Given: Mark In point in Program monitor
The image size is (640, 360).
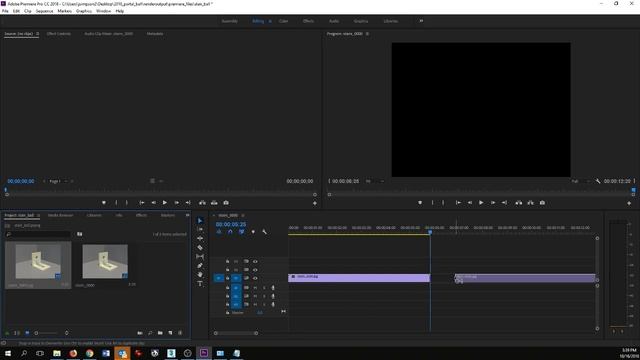Looking at the screenshot, I should (x=432, y=203).
